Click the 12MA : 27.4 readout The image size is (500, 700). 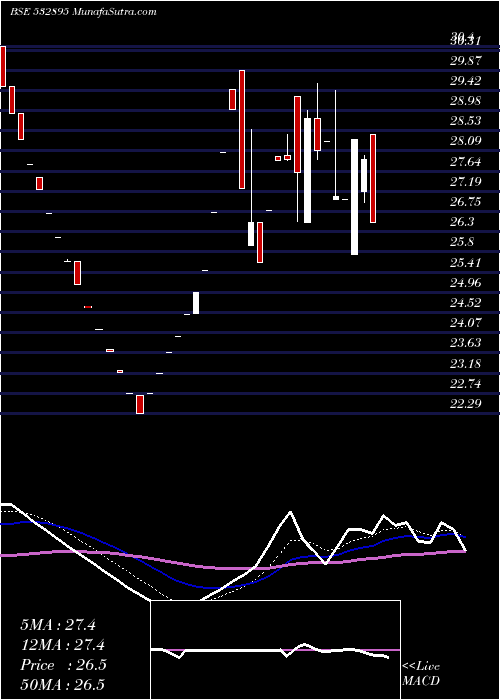(x=62, y=646)
